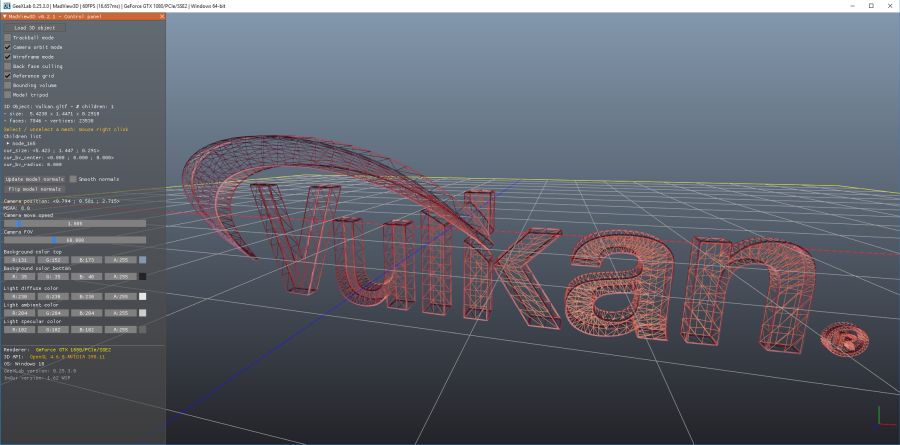Enable Bounding volume display
Screen dimensions: 900x445
pos(7,85)
